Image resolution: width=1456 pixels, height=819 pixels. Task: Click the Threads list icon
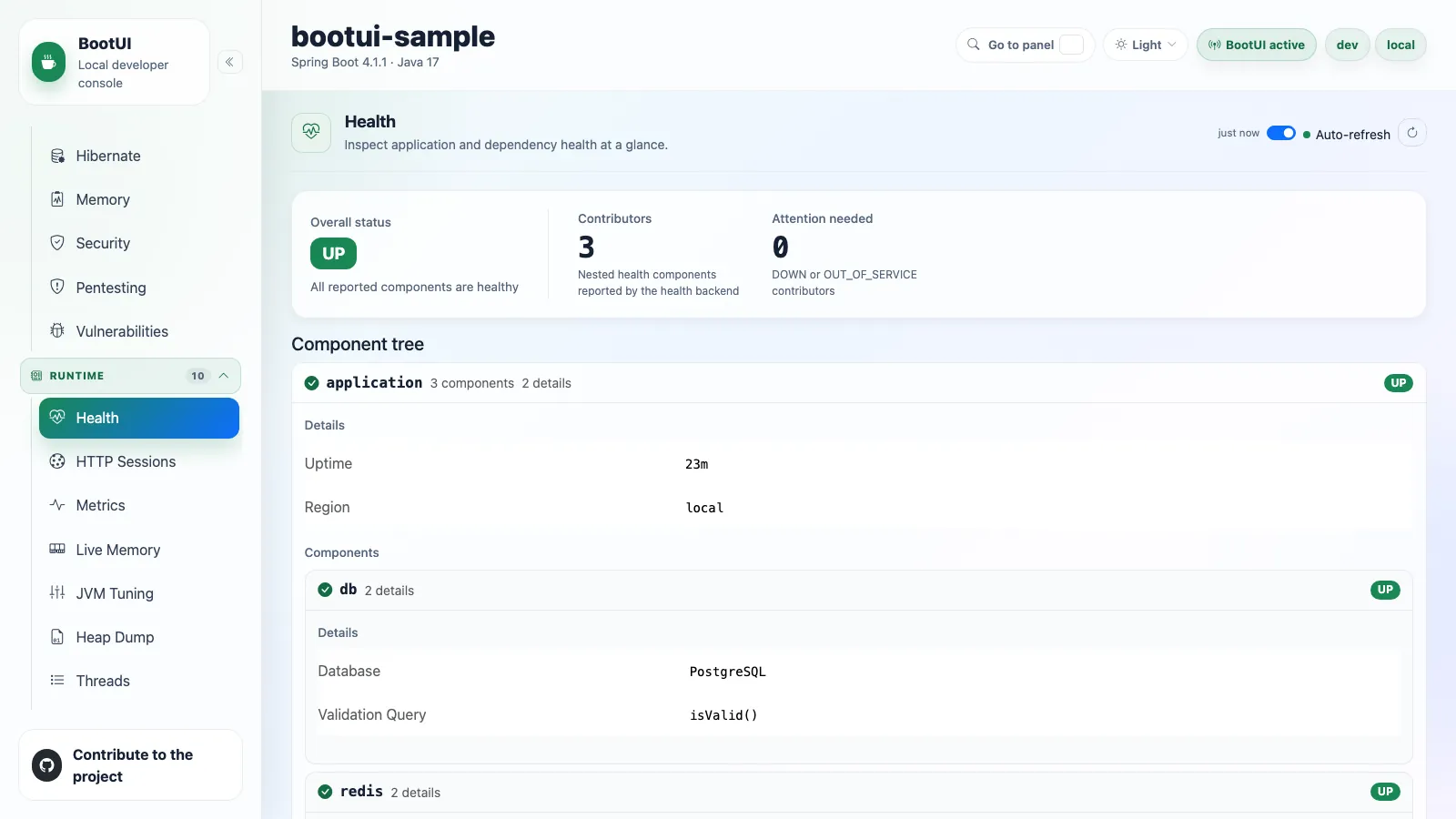tap(57, 681)
